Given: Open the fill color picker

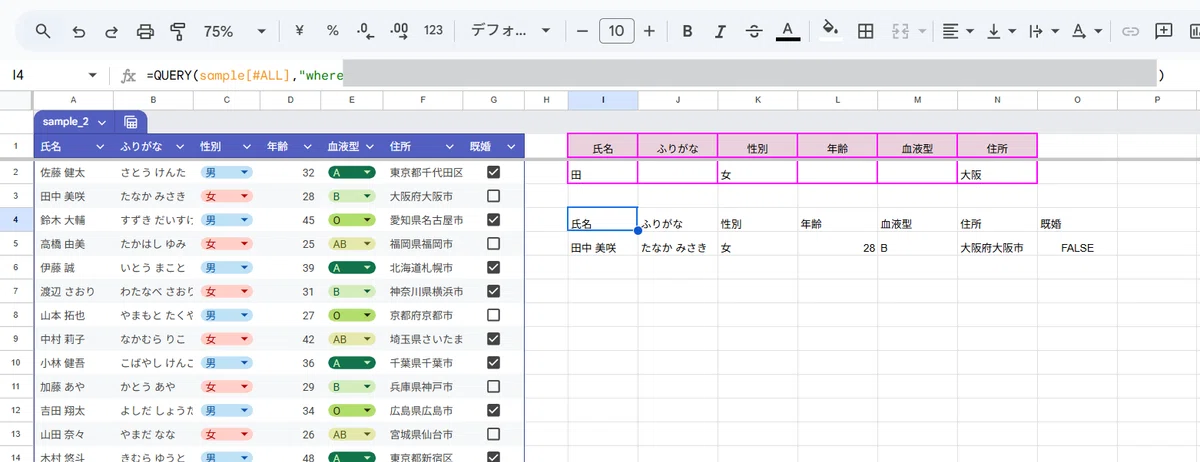Looking at the screenshot, I should pos(829,31).
